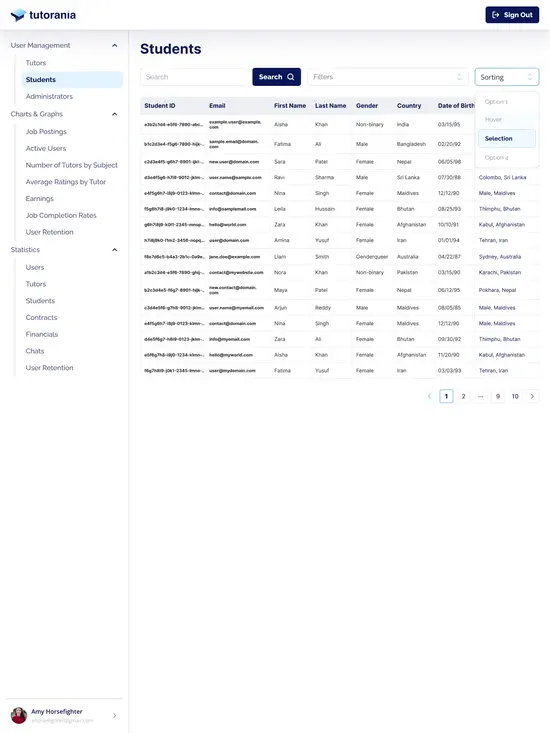Click email jane.doe@example.com
The height and width of the screenshot is (733, 550).
235,257
